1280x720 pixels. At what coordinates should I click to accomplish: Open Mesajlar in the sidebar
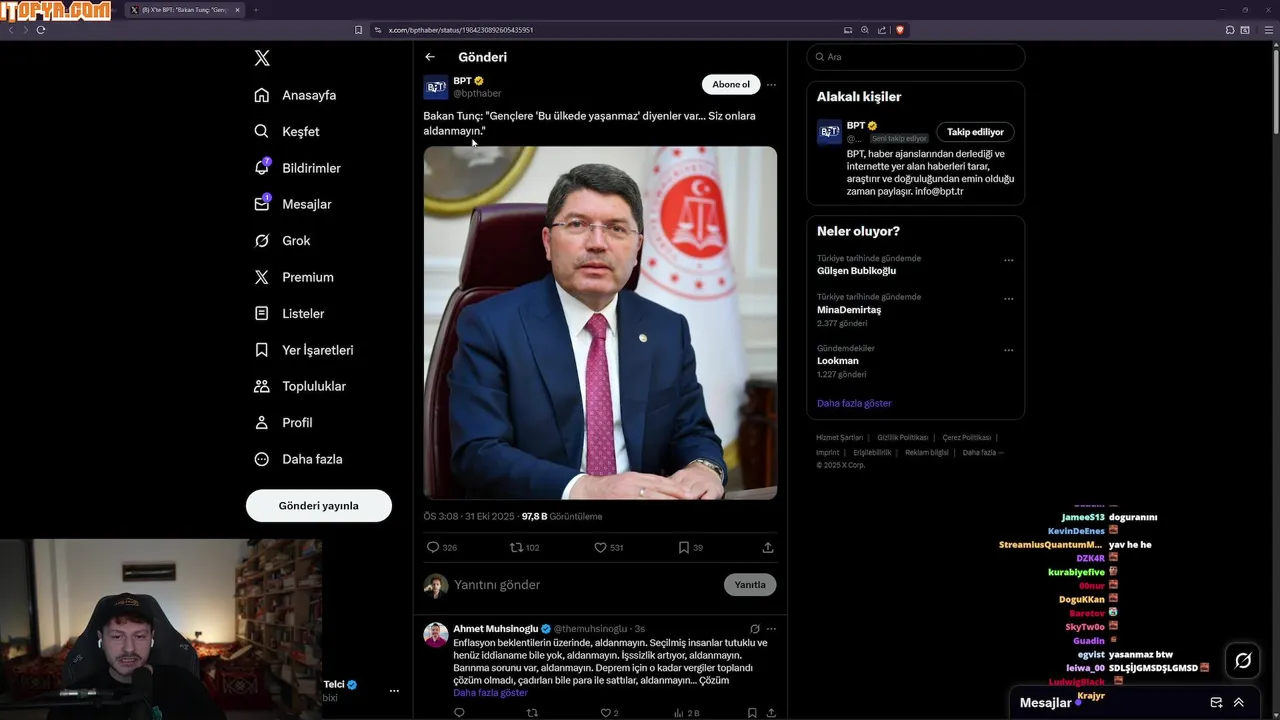coord(293,204)
